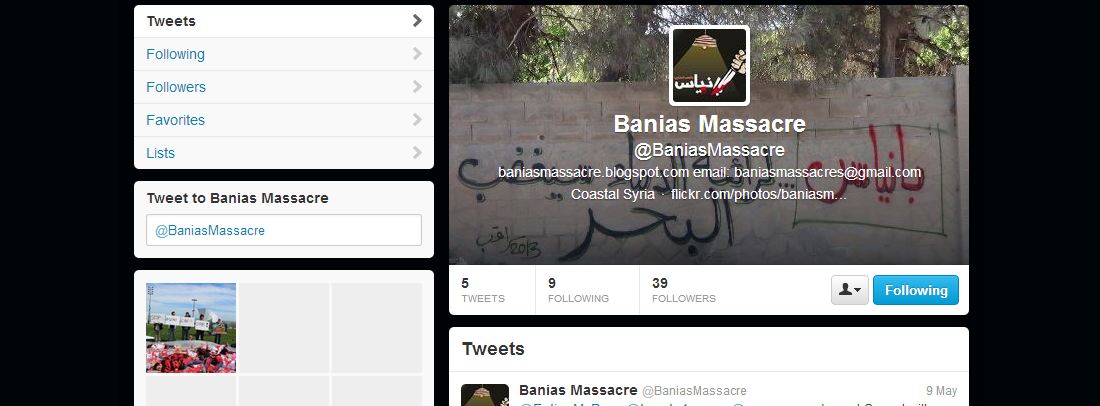Screen dimensions: 1100x406
Task: Click the chevron beside Tweets
Action: tap(417, 21)
